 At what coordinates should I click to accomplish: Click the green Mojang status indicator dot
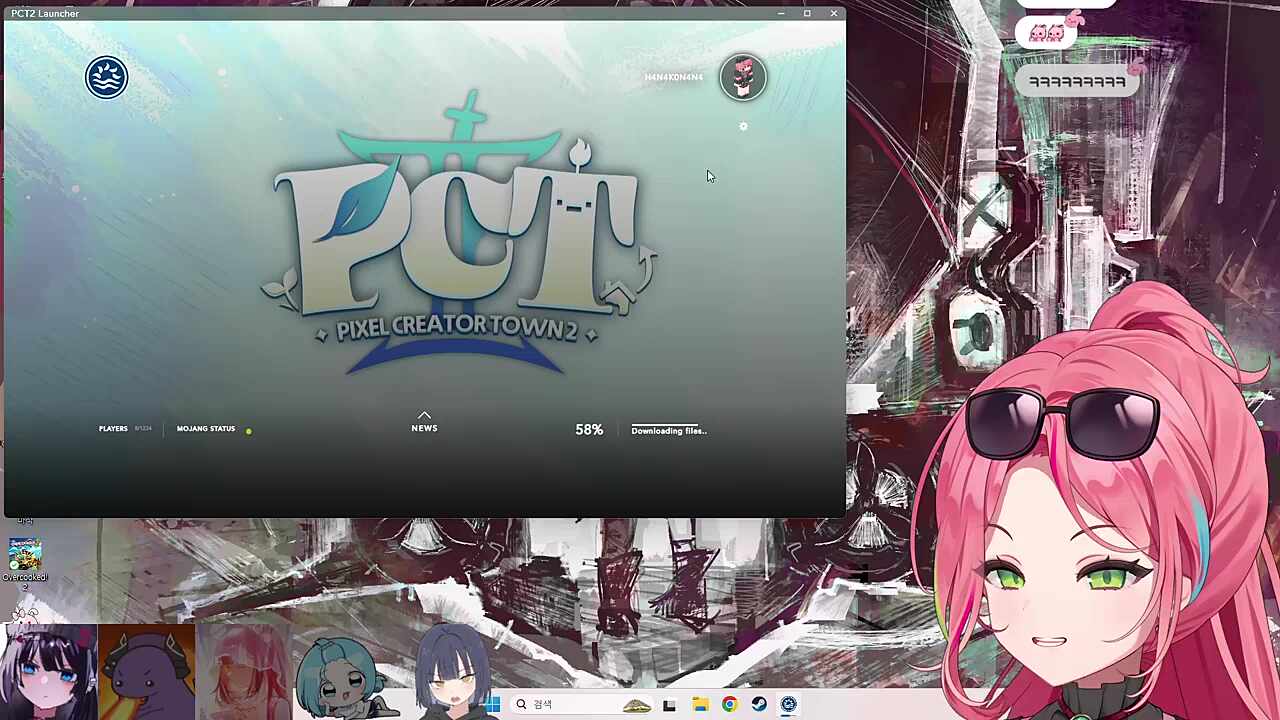(x=249, y=431)
